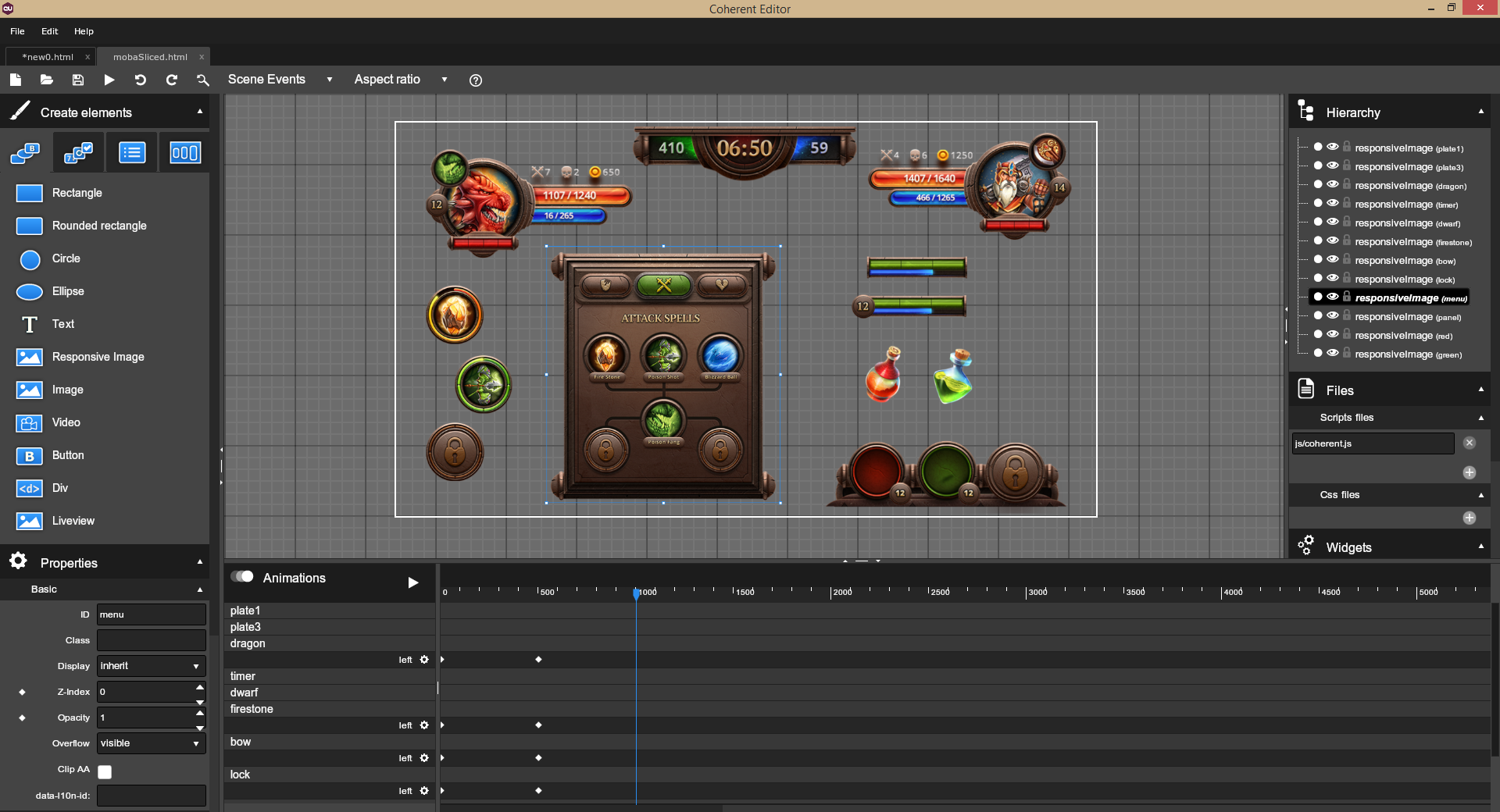
Task: Switch to the mobaSliced.html tab
Action: pyautogui.click(x=150, y=57)
